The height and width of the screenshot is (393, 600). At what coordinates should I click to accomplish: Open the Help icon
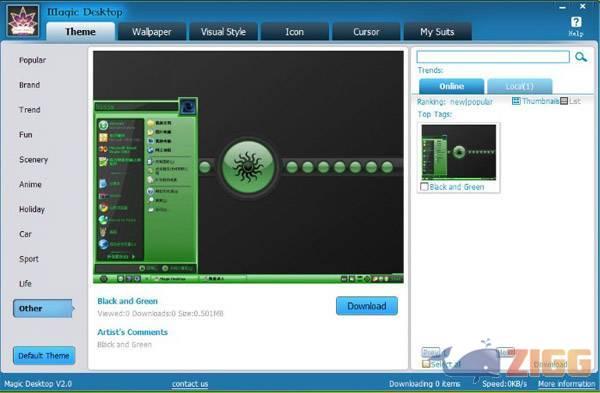[576, 26]
